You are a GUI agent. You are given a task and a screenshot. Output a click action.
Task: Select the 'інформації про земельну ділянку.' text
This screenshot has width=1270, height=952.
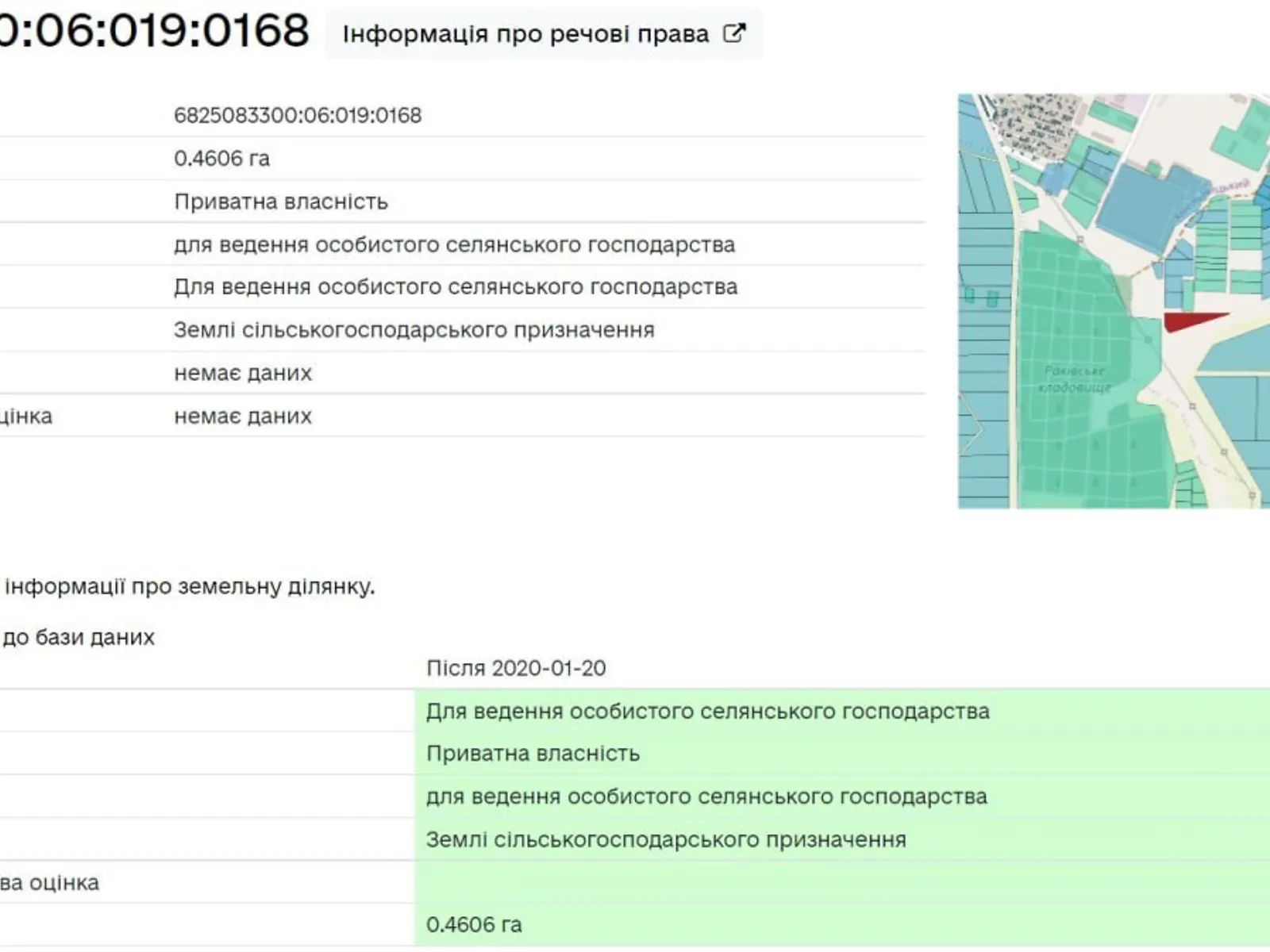[x=190, y=587]
